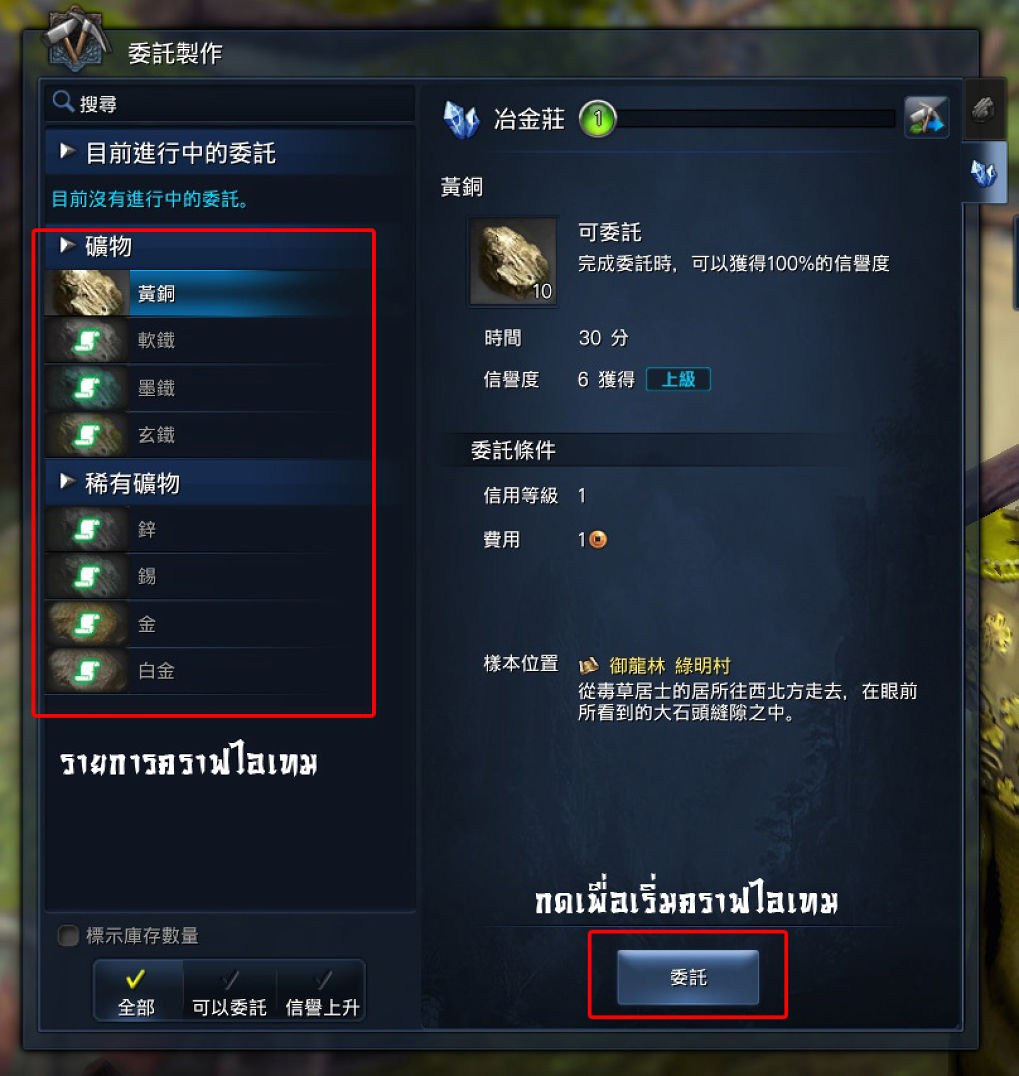Select the blue crystal side tab
This screenshot has width=1019, height=1076.
(x=984, y=172)
